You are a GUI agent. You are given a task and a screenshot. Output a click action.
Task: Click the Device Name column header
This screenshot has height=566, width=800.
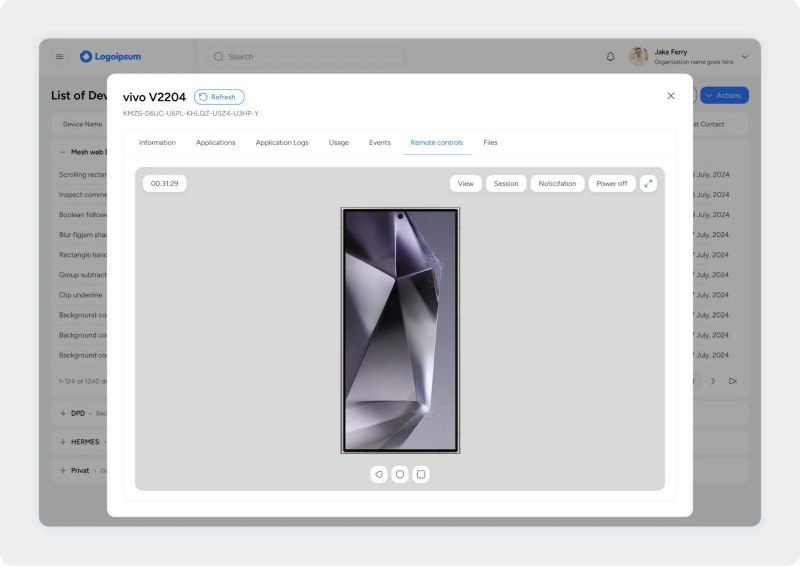[x=83, y=124]
